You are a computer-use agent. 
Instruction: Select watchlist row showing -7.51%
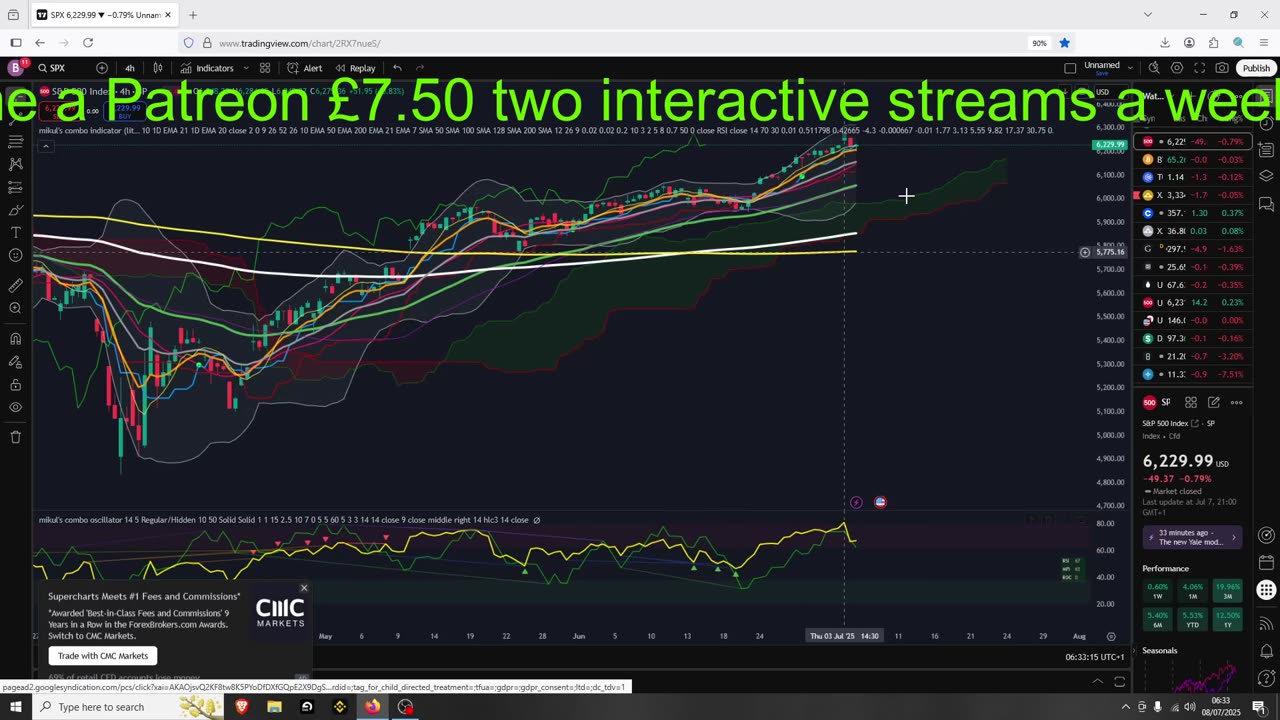pyautogui.click(x=1193, y=374)
